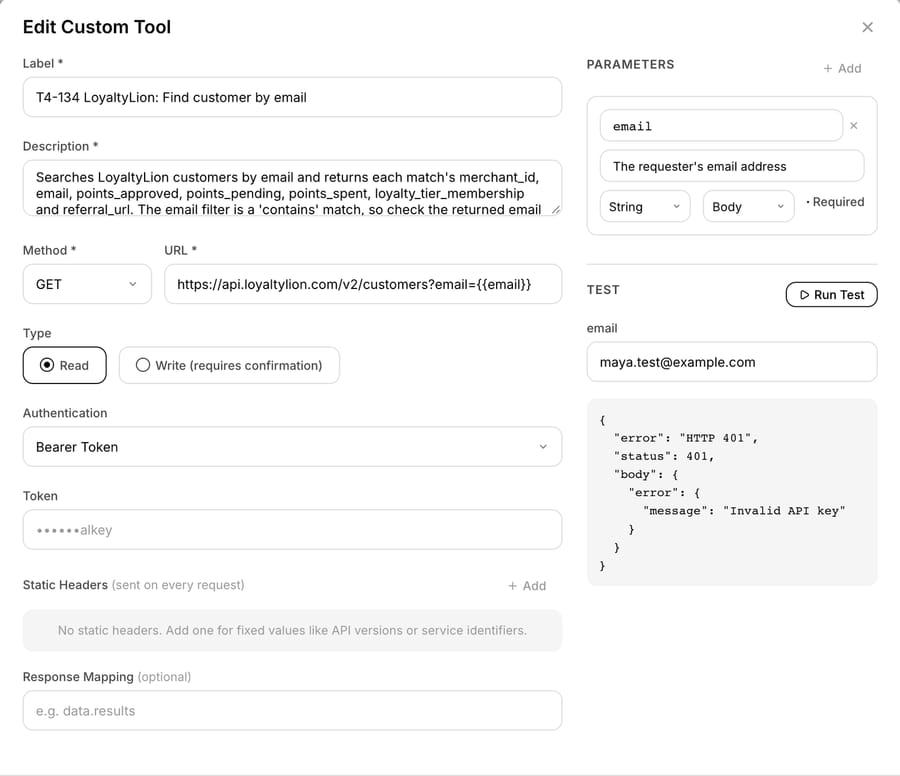The image size is (900, 776).
Task: Remove the email parameter
Action: coord(854,126)
